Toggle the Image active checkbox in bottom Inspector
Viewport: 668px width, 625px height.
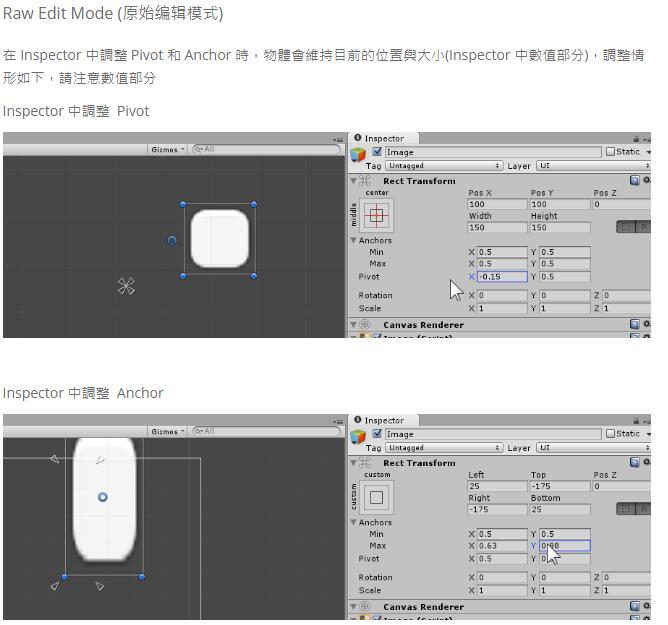pos(377,434)
